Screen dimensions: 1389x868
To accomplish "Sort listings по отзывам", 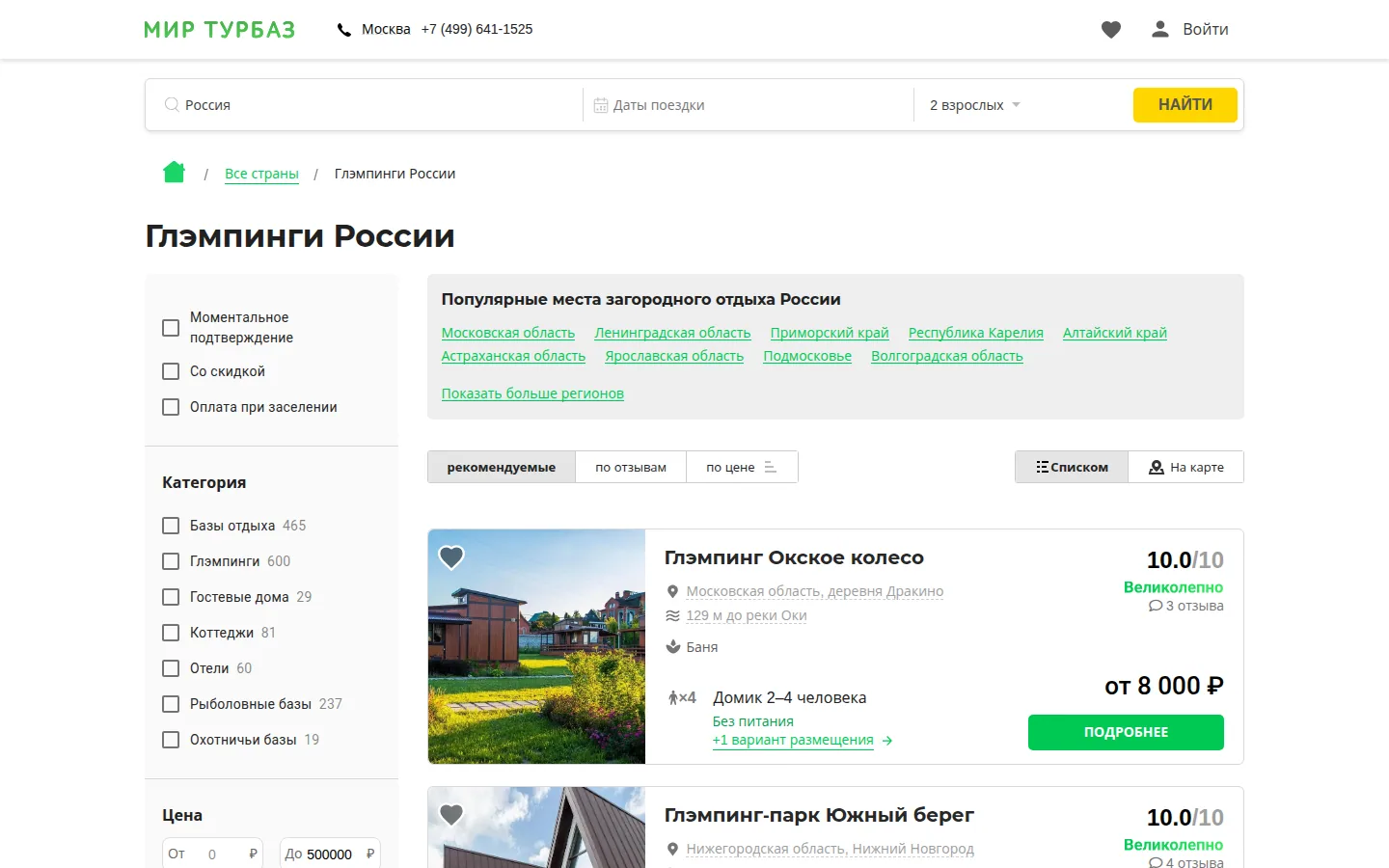I will (x=631, y=467).
